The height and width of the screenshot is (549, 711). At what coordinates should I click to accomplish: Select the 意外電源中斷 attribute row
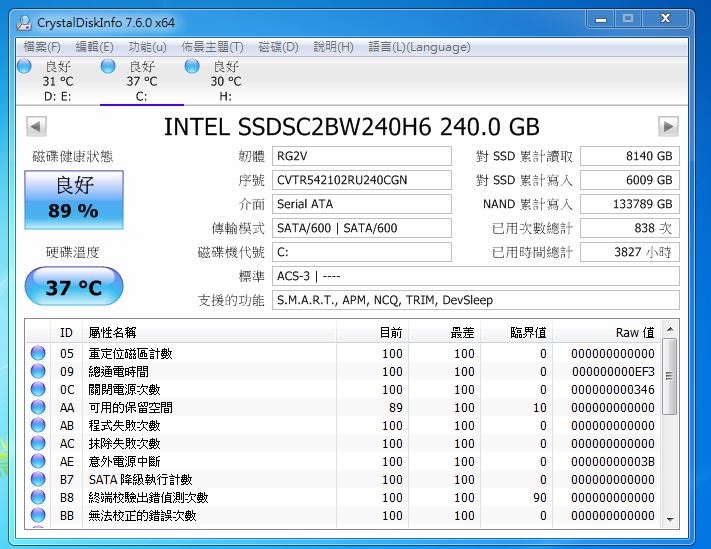tap(343, 461)
